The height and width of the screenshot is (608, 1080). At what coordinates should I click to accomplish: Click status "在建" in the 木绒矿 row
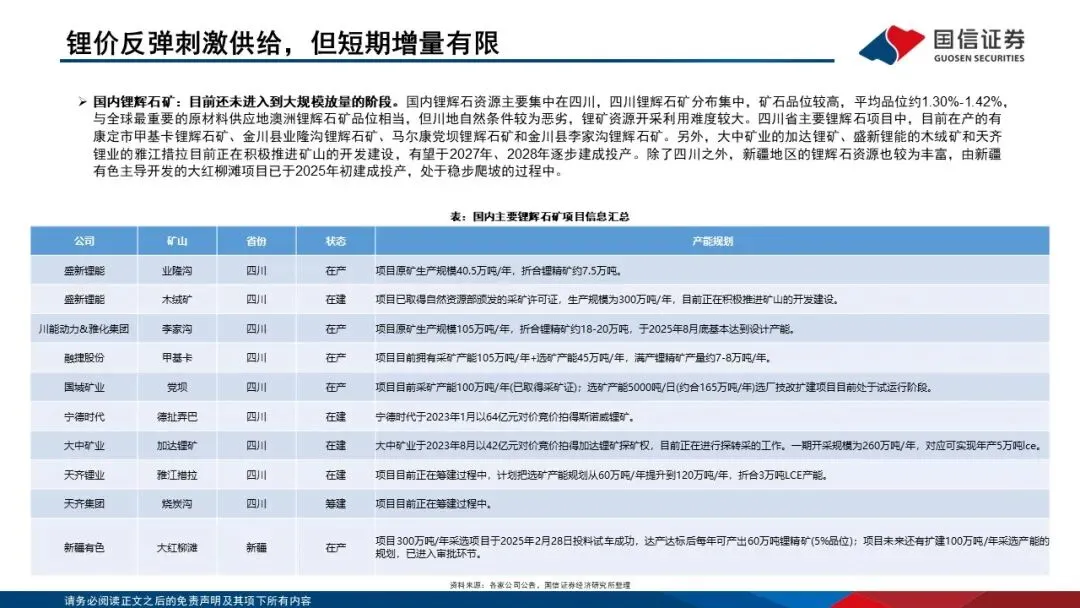[x=335, y=300]
